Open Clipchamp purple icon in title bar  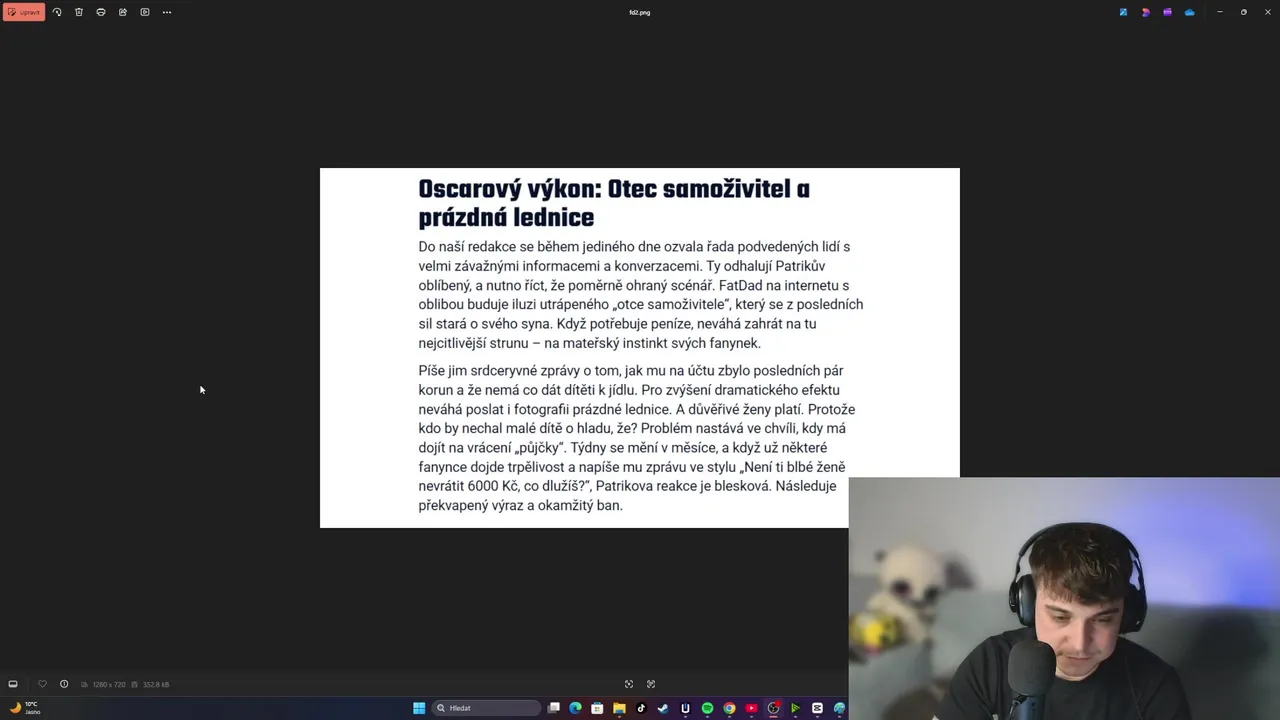[1167, 12]
